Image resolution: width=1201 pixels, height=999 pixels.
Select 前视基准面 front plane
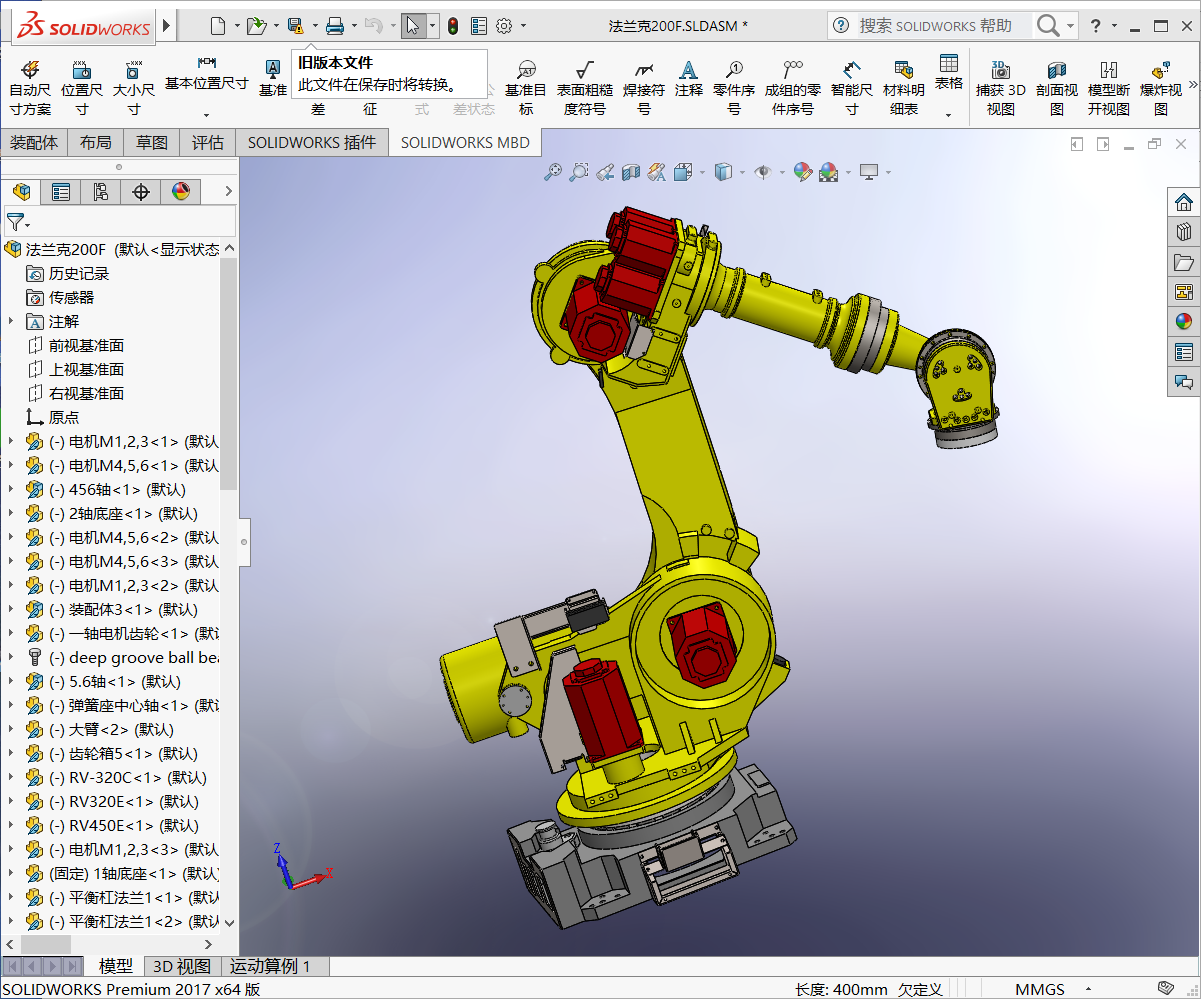[86, 345]
